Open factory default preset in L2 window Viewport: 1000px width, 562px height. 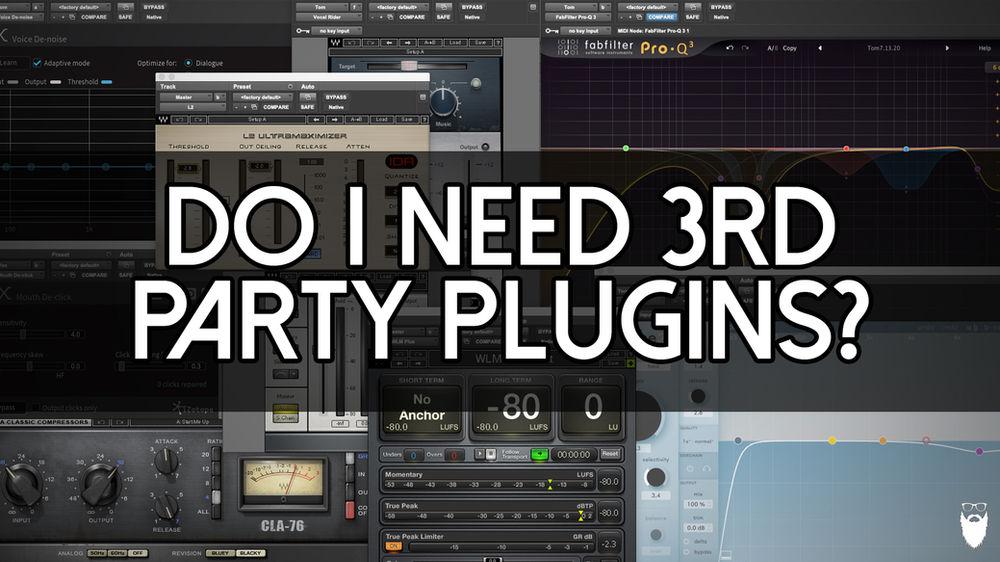click(262, 97)
